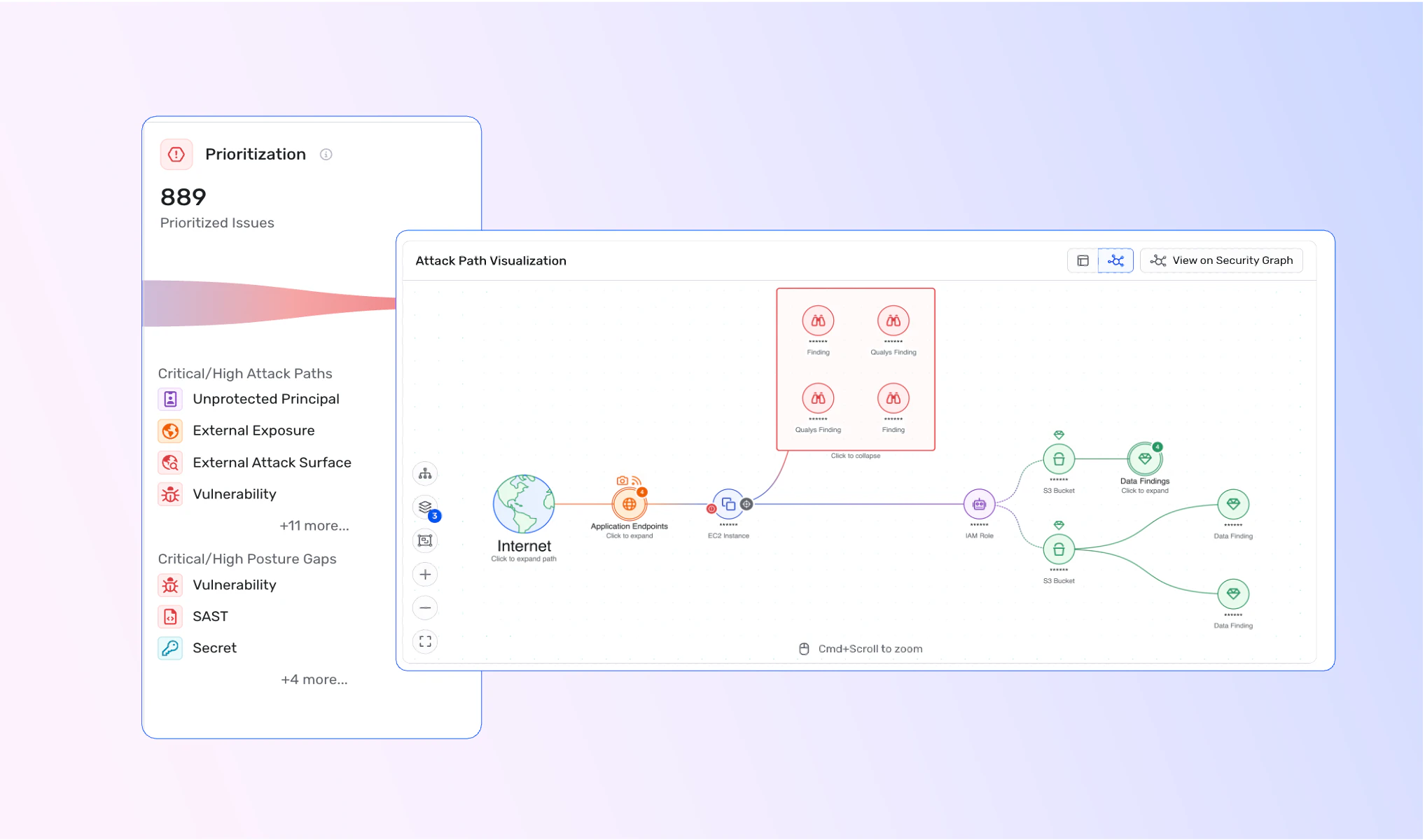Select the top-right Qualys Finding node
Viewport: 1425px width, 840px height.
pos(894,321)
